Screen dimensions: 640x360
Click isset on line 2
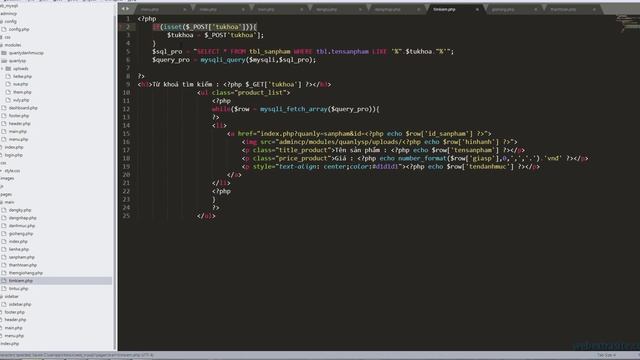[172, 27]
